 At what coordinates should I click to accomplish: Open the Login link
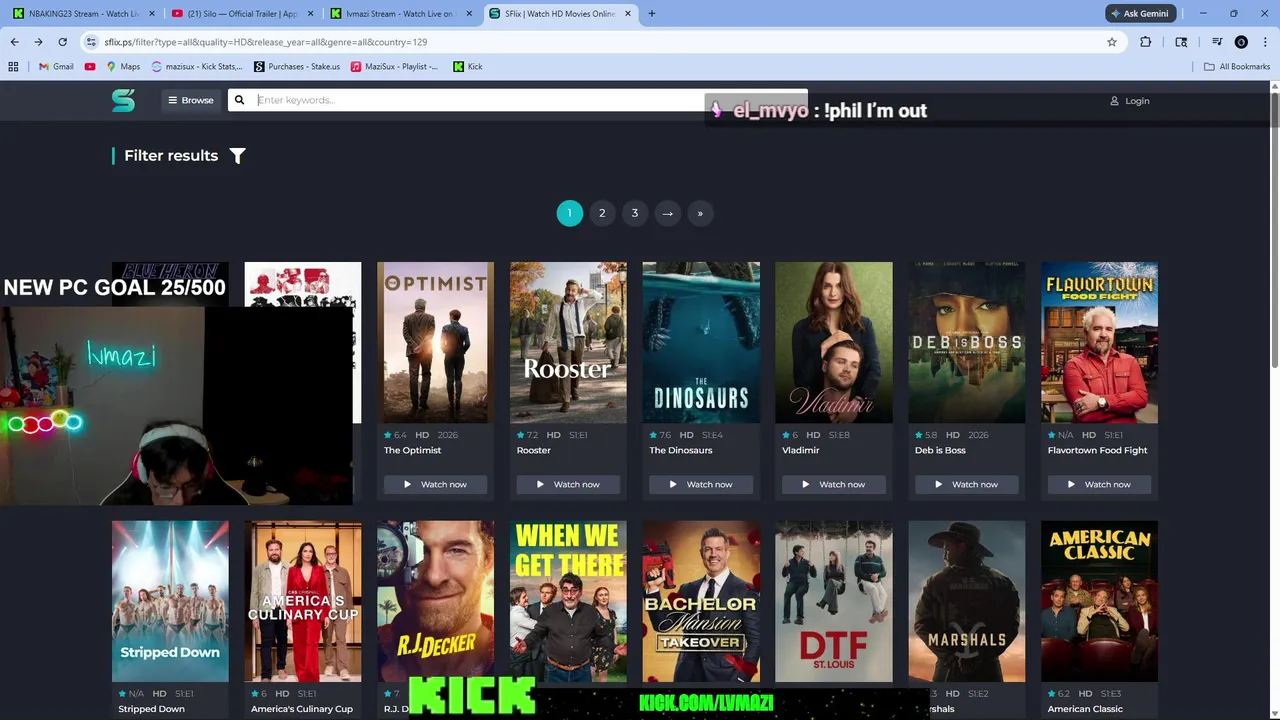1130,101
